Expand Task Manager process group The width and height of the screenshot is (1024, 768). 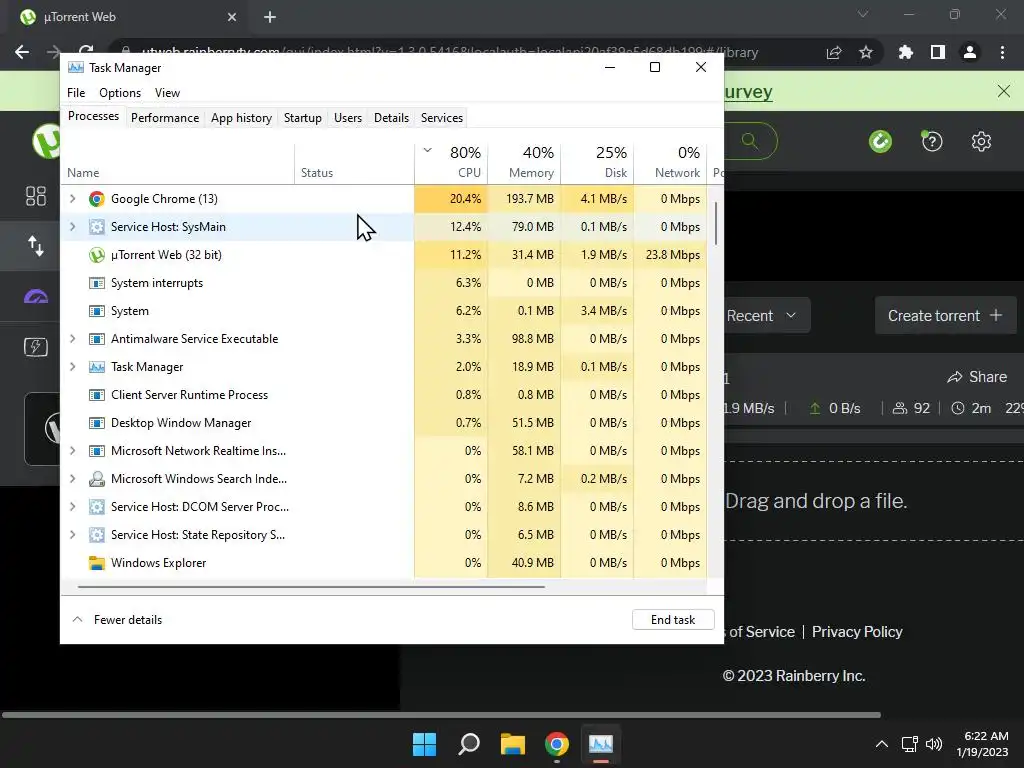(x=72, y=366)
